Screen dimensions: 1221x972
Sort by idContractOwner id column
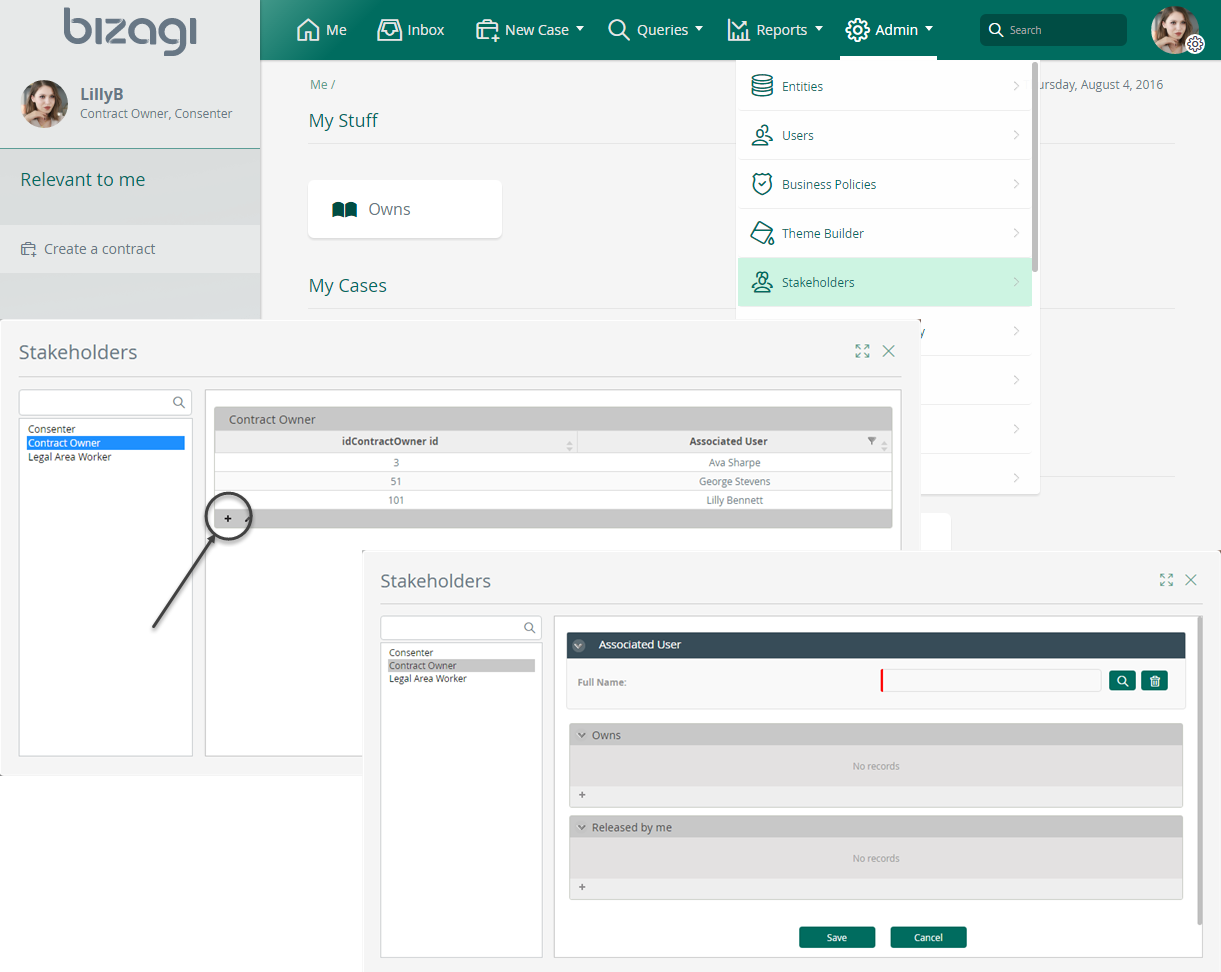pos(396,441)
